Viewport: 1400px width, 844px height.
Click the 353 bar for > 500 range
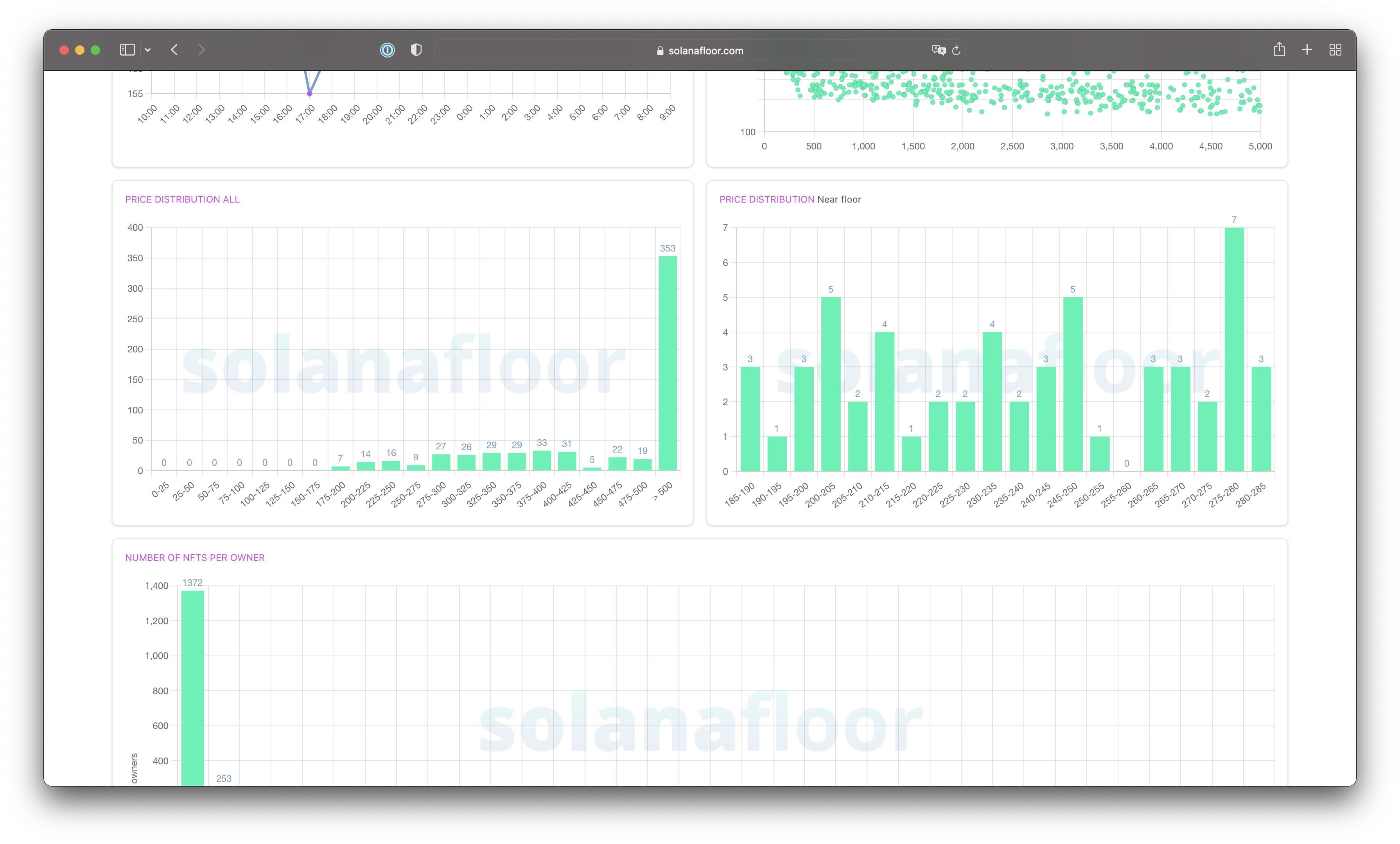click(x=668, y=364)
